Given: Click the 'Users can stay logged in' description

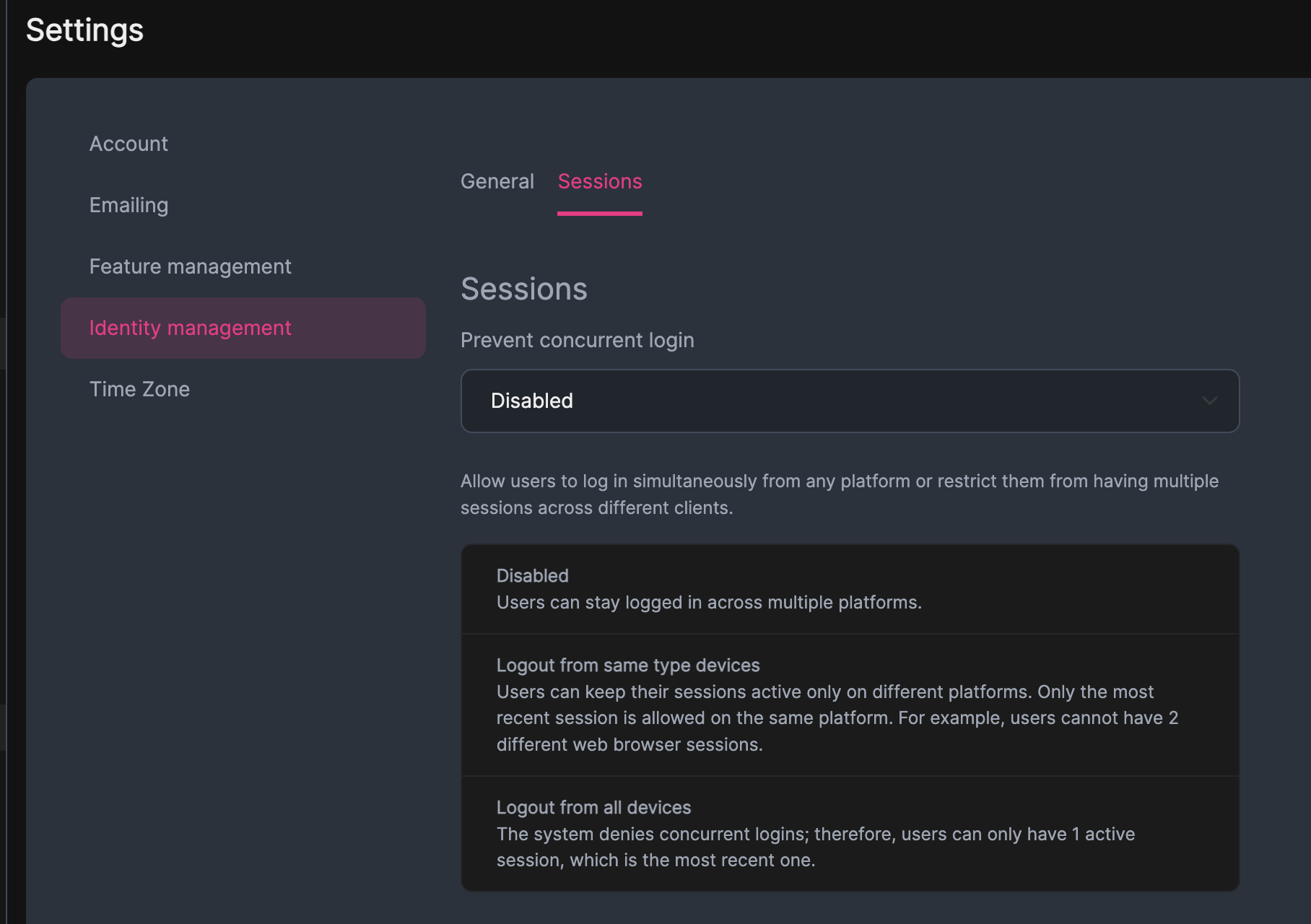Looking at the screenshot, I should pos(708,602).
